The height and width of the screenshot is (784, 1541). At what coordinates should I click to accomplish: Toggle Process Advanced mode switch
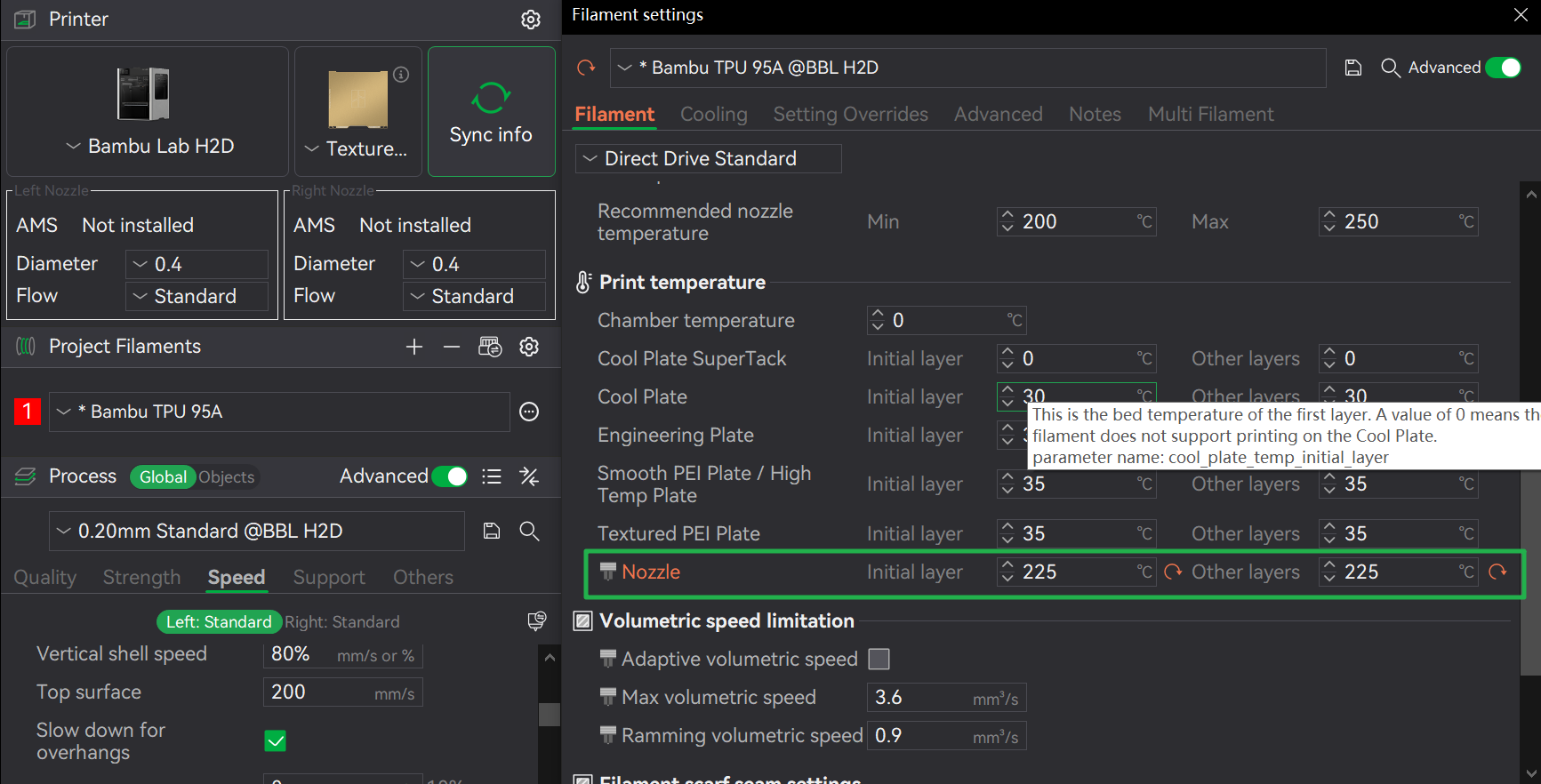450,476
